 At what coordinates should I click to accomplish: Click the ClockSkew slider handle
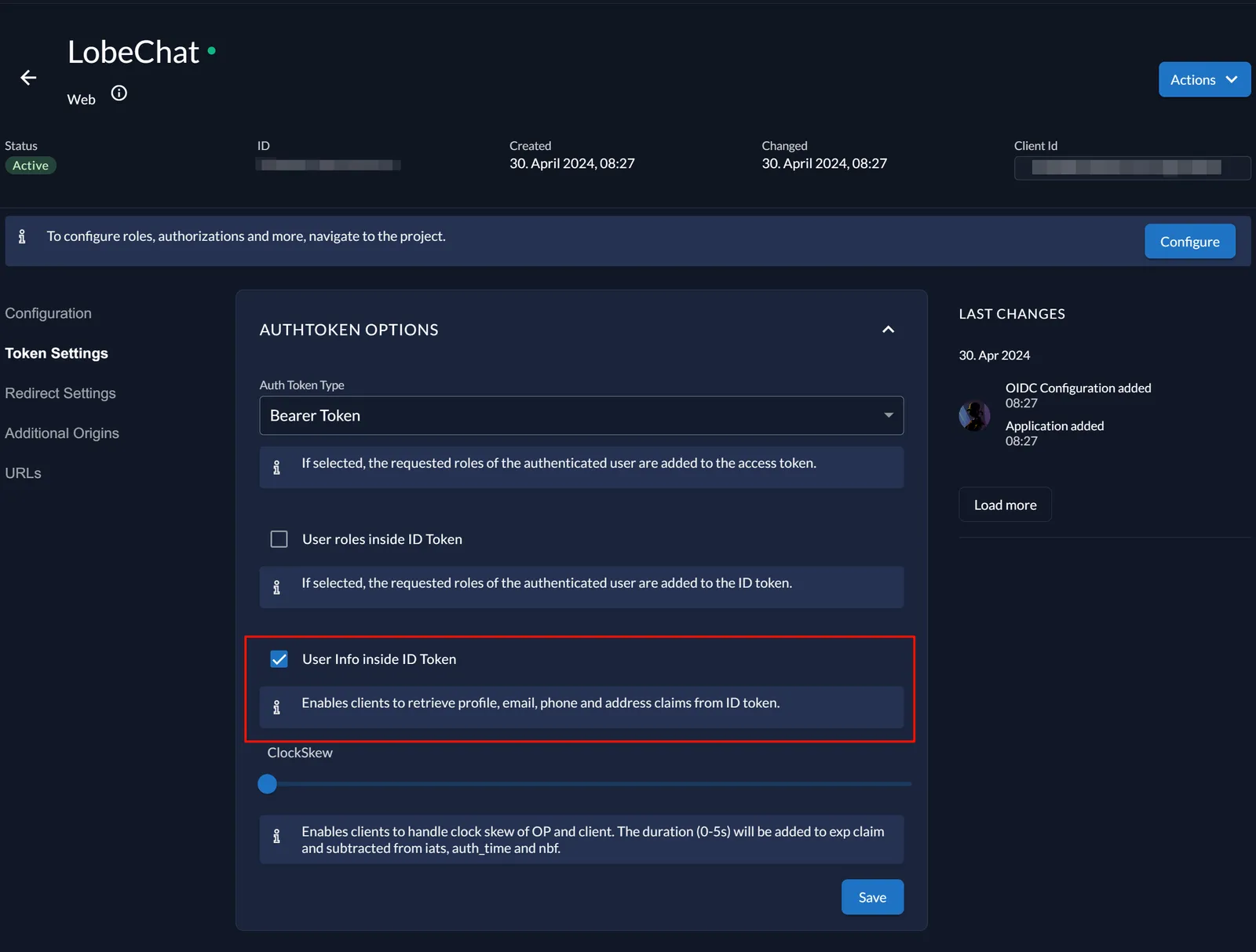[x=268, y=784]
